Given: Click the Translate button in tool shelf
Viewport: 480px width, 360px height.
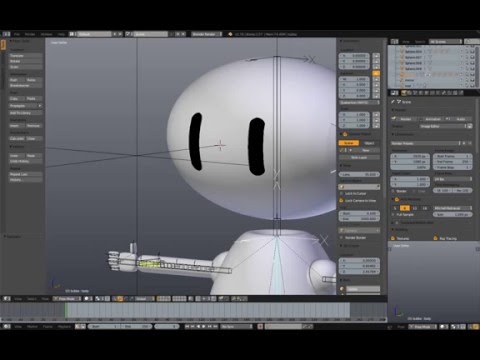Looking at the screenshot, I should (x=26, y=56).
